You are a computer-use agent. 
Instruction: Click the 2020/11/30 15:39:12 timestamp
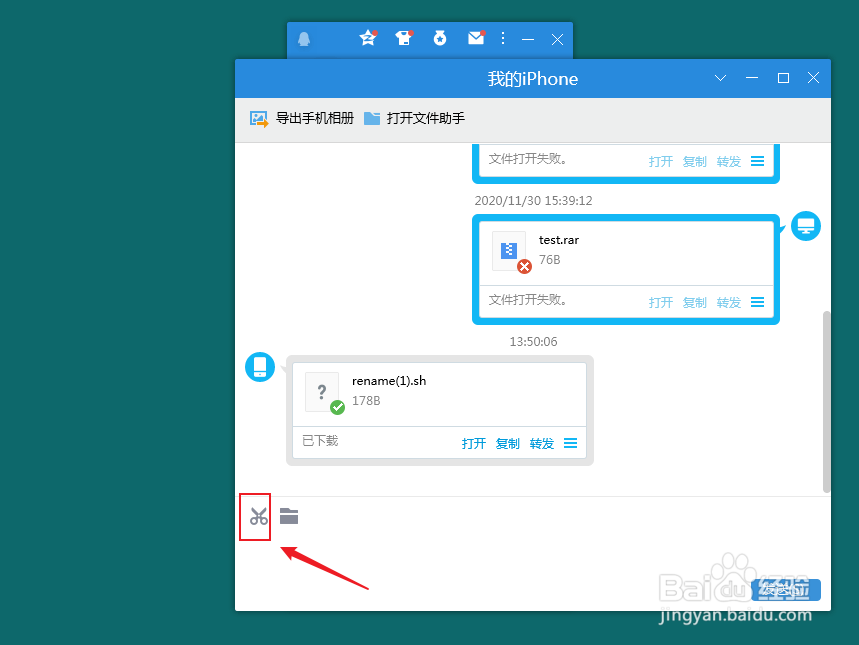tap(534, 201)
